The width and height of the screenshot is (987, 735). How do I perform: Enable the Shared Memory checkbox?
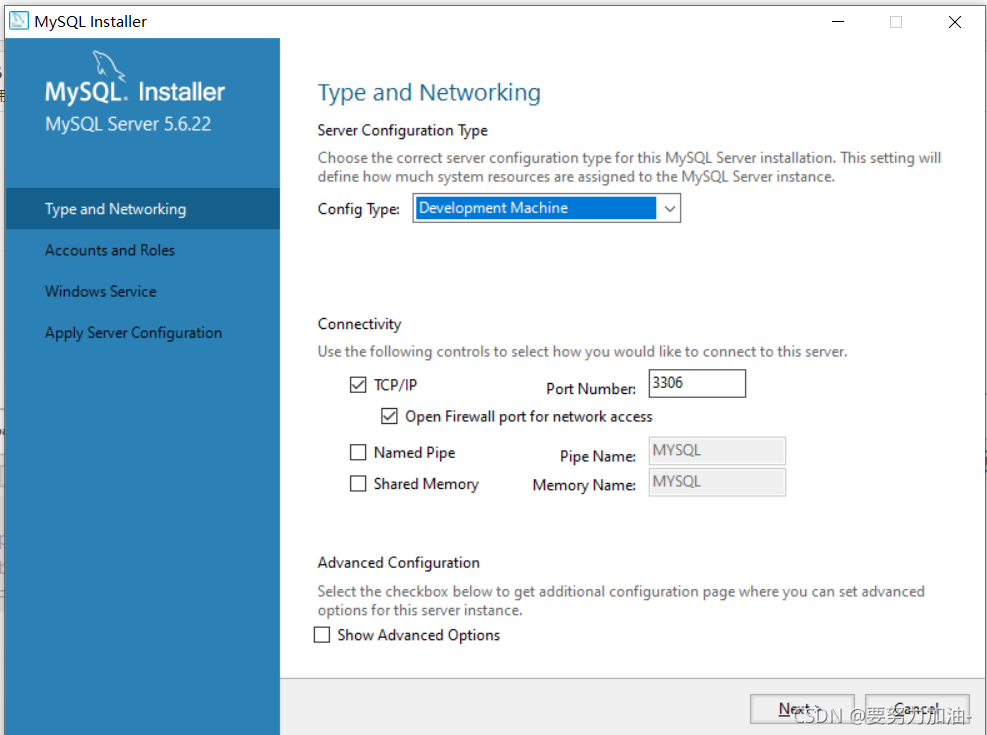[x=358, y=483]
